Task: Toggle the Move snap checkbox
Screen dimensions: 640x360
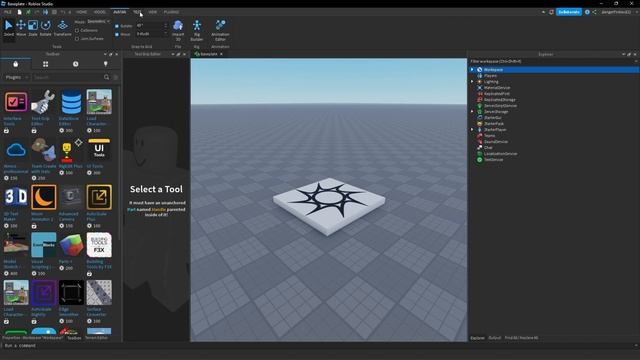Action: click(117, 34)
